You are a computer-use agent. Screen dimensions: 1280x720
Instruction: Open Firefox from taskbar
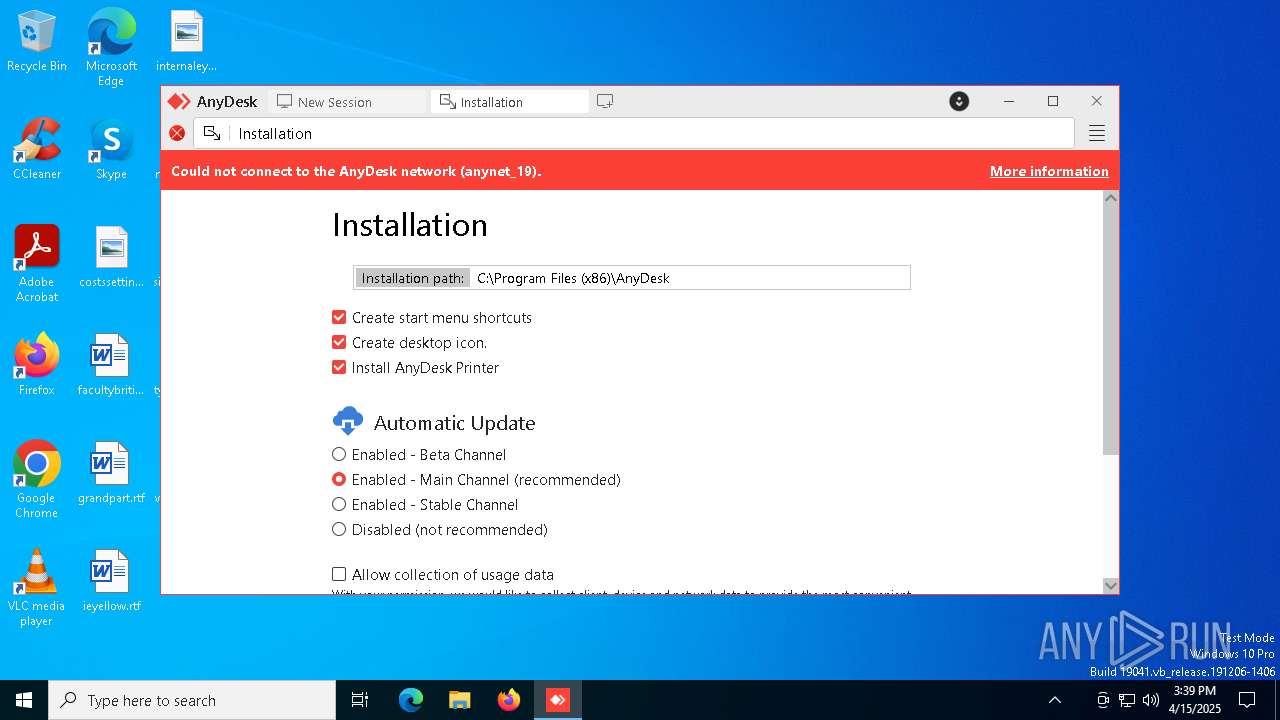click(509, 700)
